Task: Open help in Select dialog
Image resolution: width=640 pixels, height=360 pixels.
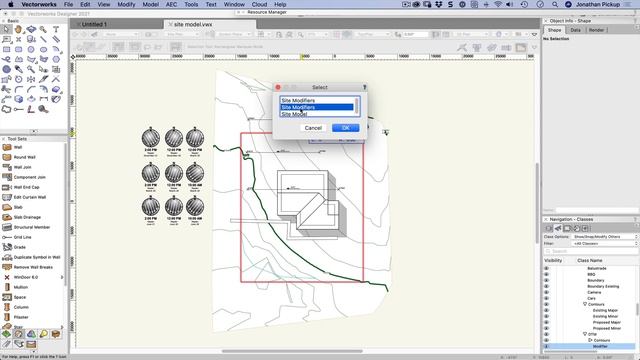Action: (x=364, y=87)
